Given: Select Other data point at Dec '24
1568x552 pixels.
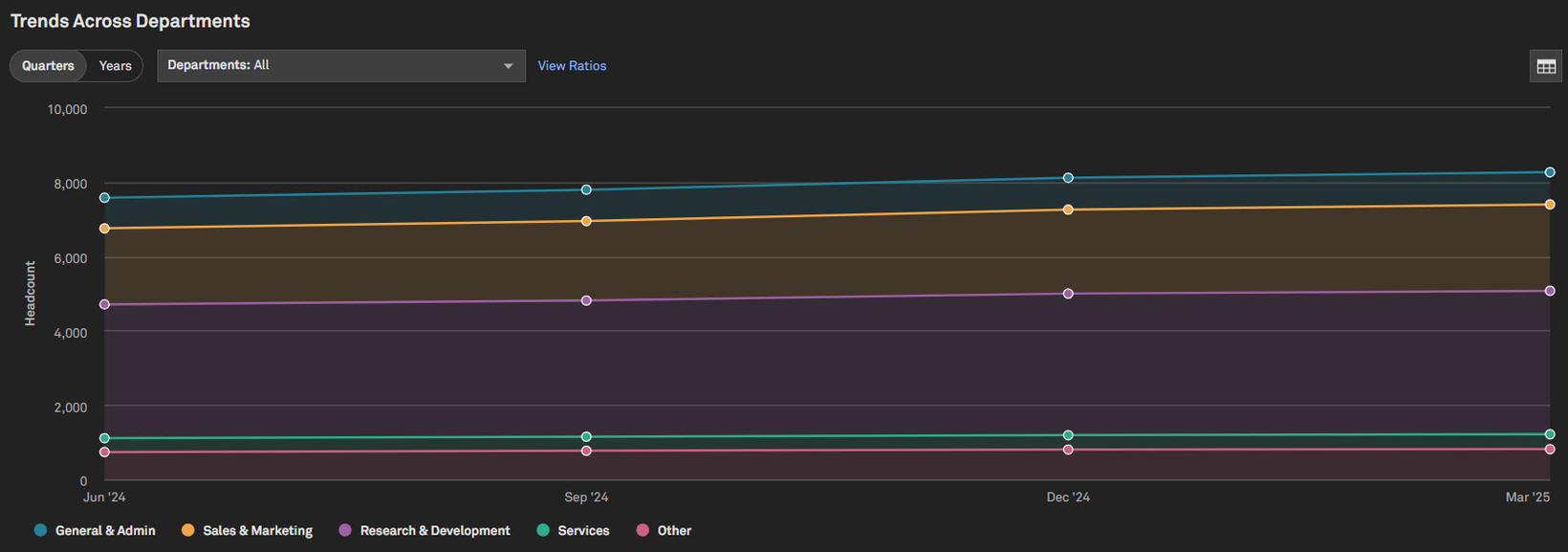Looking at the screenshot, I should pyautogui.click(x=1068, y=450).
